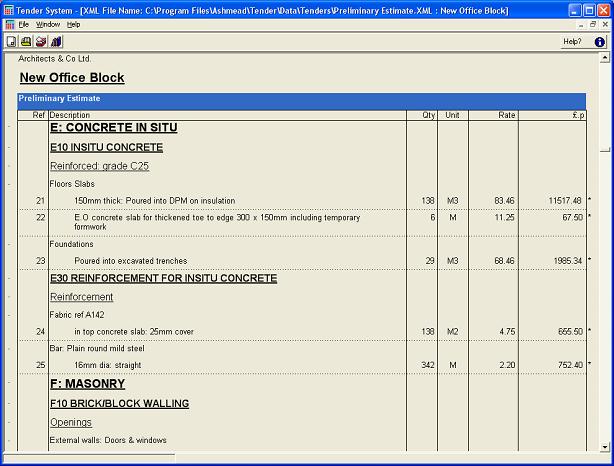Click the 655.50 total value
The width and height of the screenshot is (614, 466).
tap(571, 332)
